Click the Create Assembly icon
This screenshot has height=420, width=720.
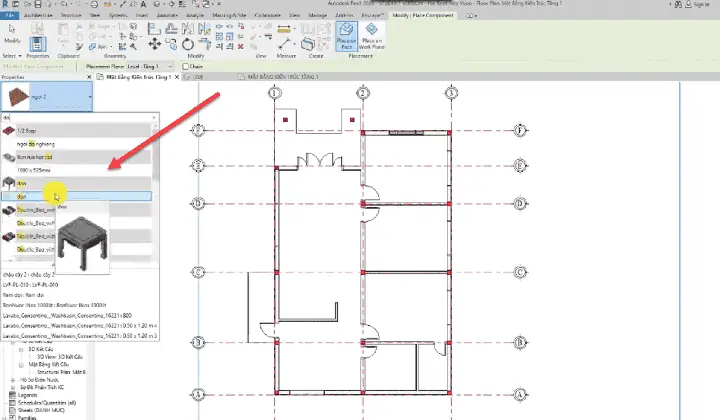point(307,44)
